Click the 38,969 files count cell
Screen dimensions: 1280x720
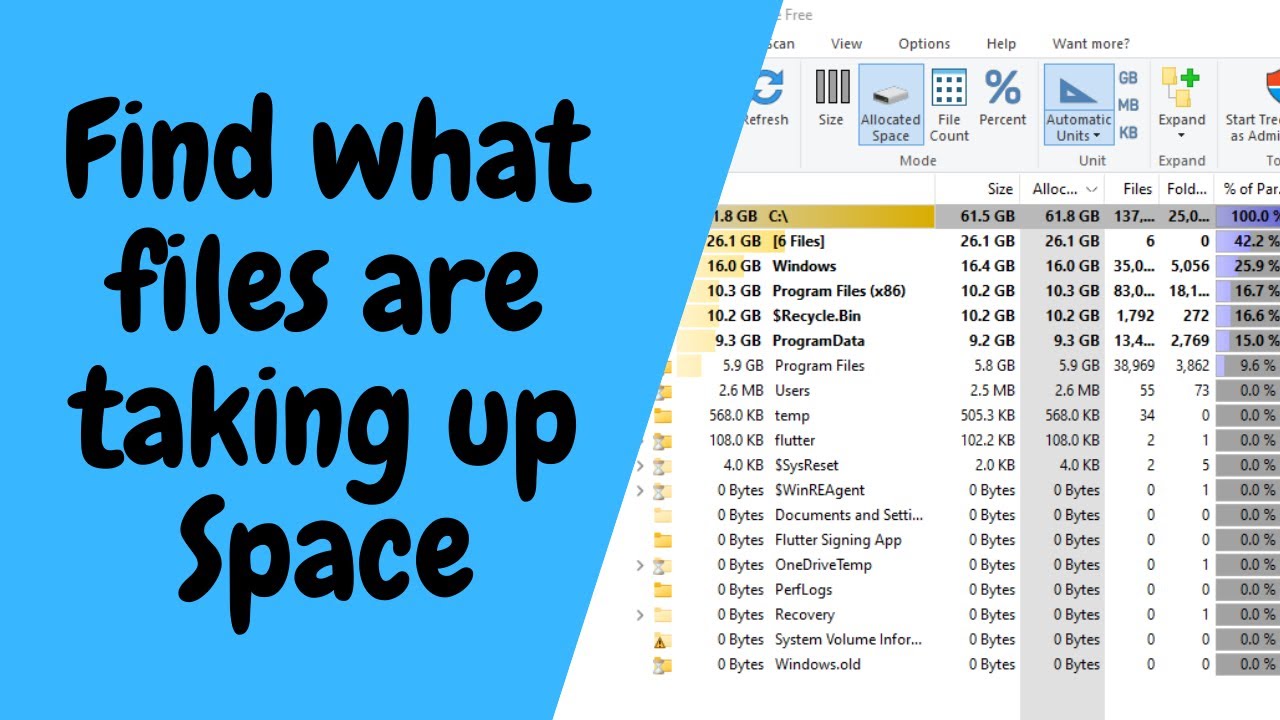coord(1133,366)
